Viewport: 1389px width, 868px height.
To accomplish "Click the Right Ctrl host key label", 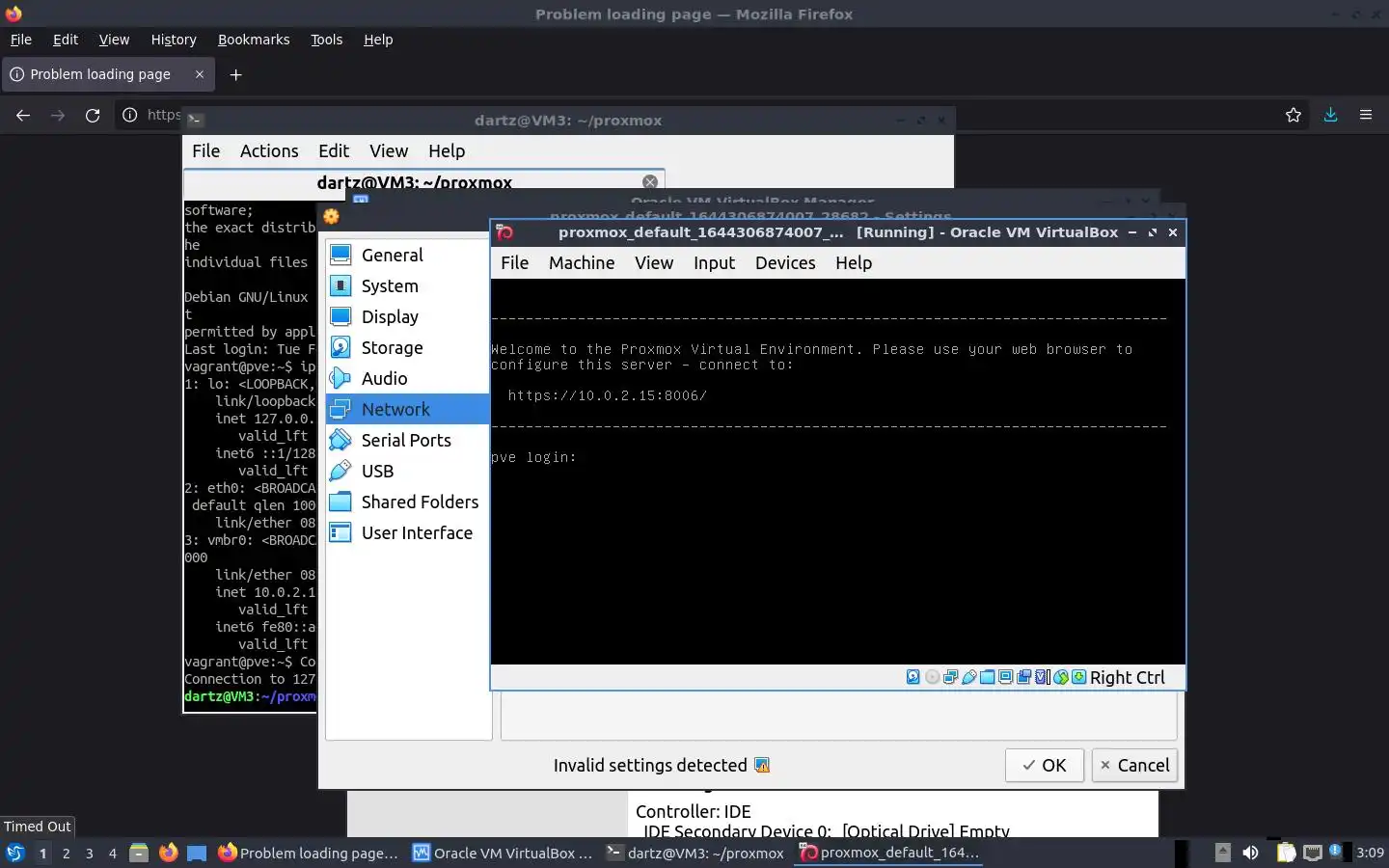I will (x=1128, y=677).
